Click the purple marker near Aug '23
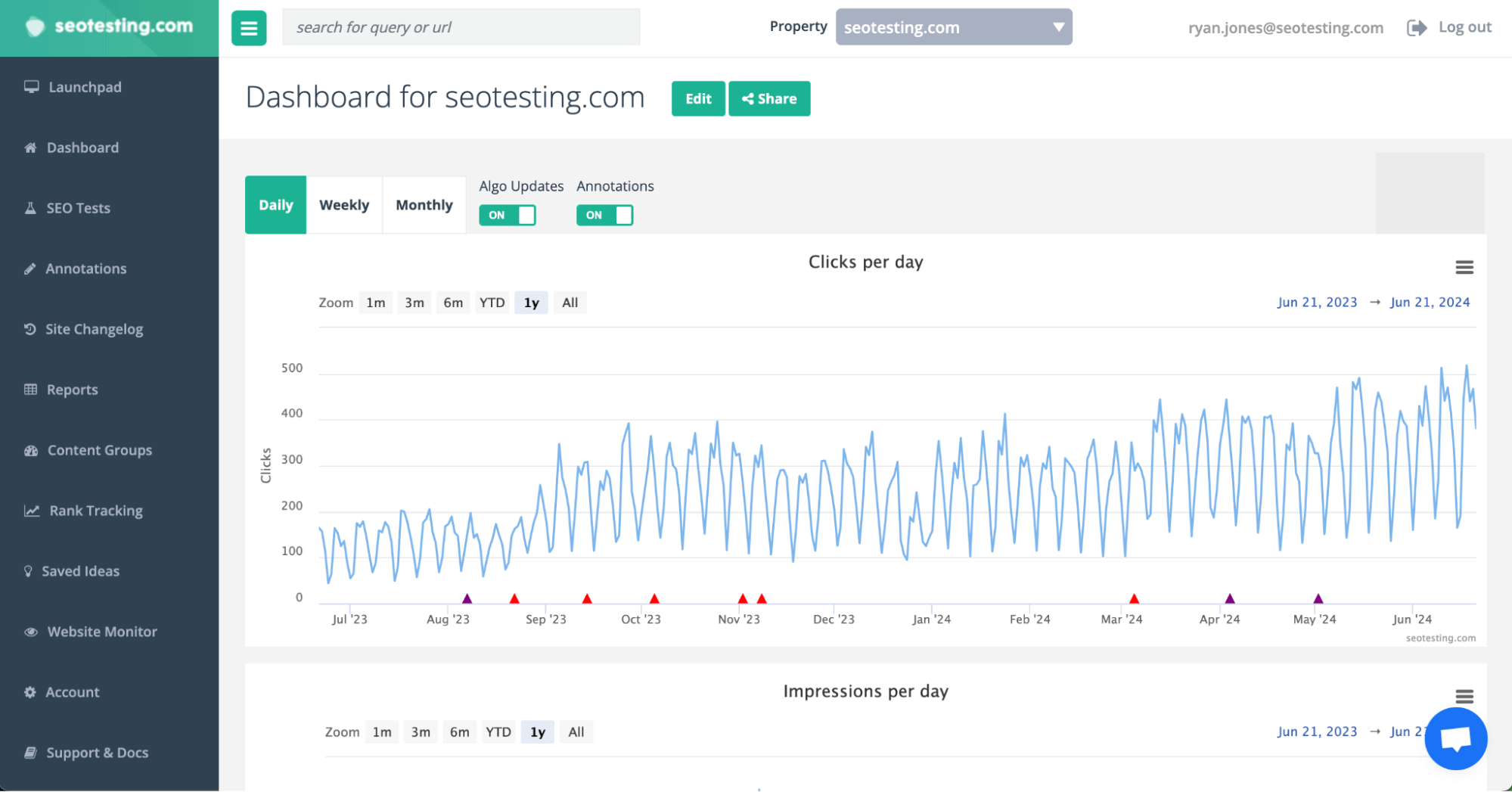The image size is (1512, 792). pos(467,598)
